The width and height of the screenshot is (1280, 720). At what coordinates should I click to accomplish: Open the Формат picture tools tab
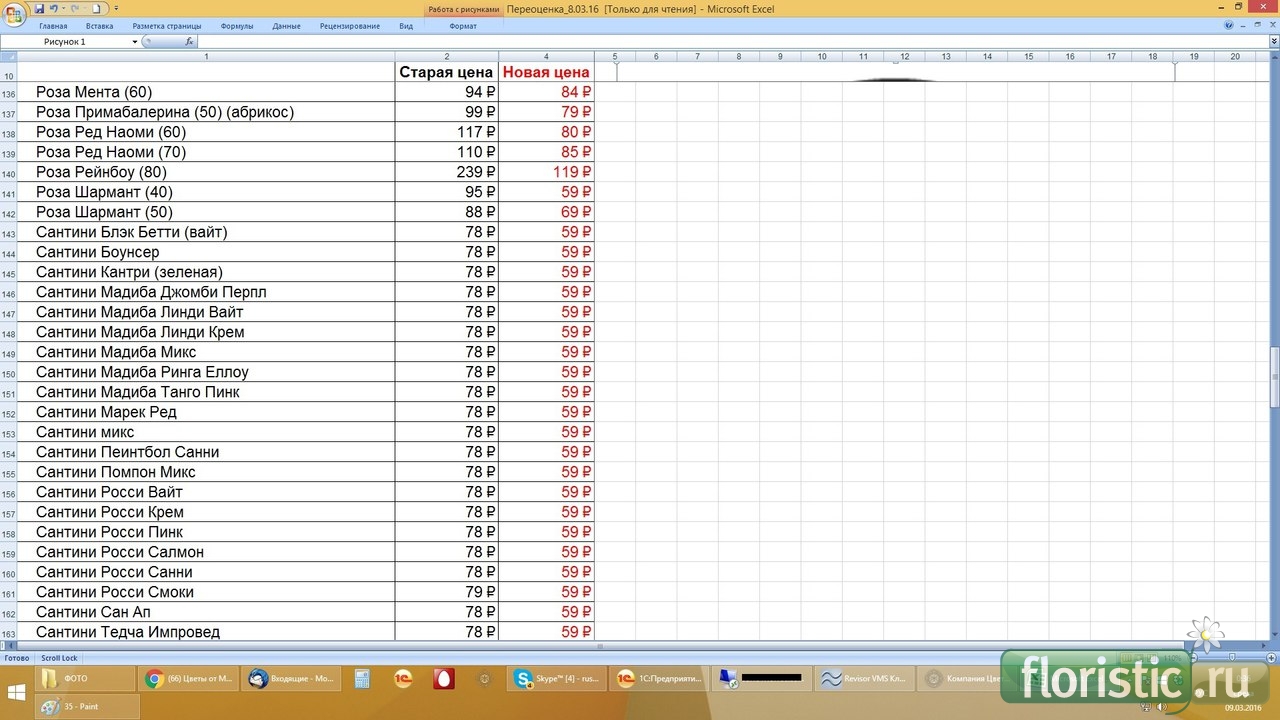pyautogui.click(x=463, y=26)
